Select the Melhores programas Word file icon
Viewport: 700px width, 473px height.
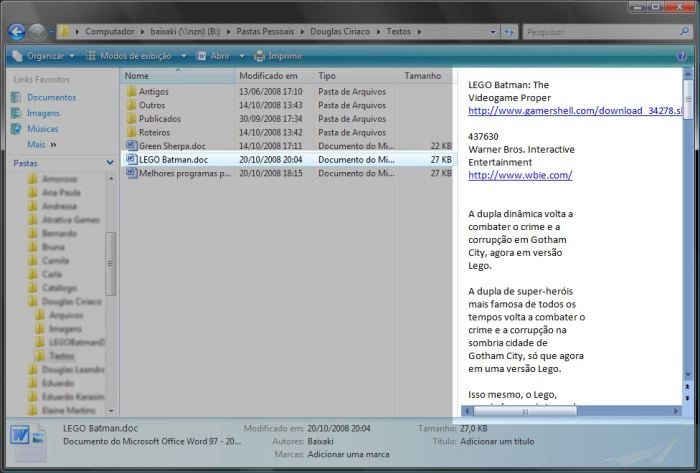pyautogui.click(x=131, y=173)
